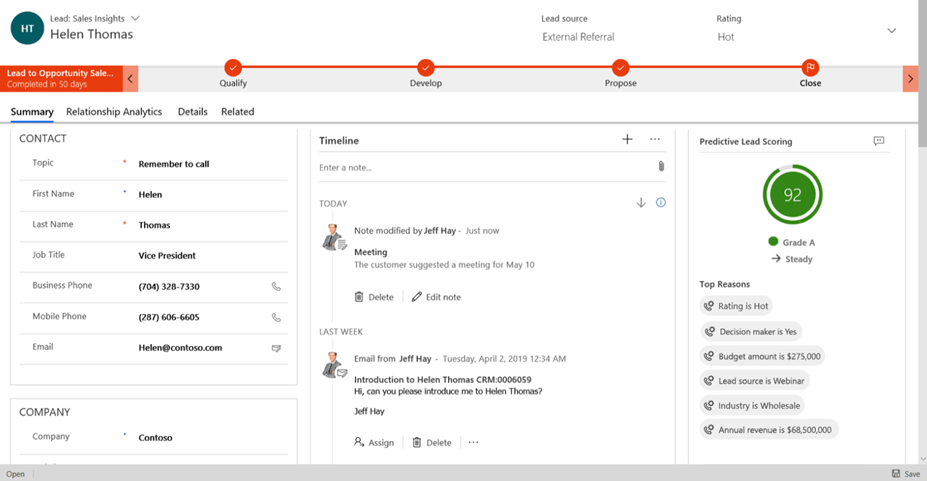Click the attachment paperclip icon in note
927x481 pixels.
coord(661,167)
